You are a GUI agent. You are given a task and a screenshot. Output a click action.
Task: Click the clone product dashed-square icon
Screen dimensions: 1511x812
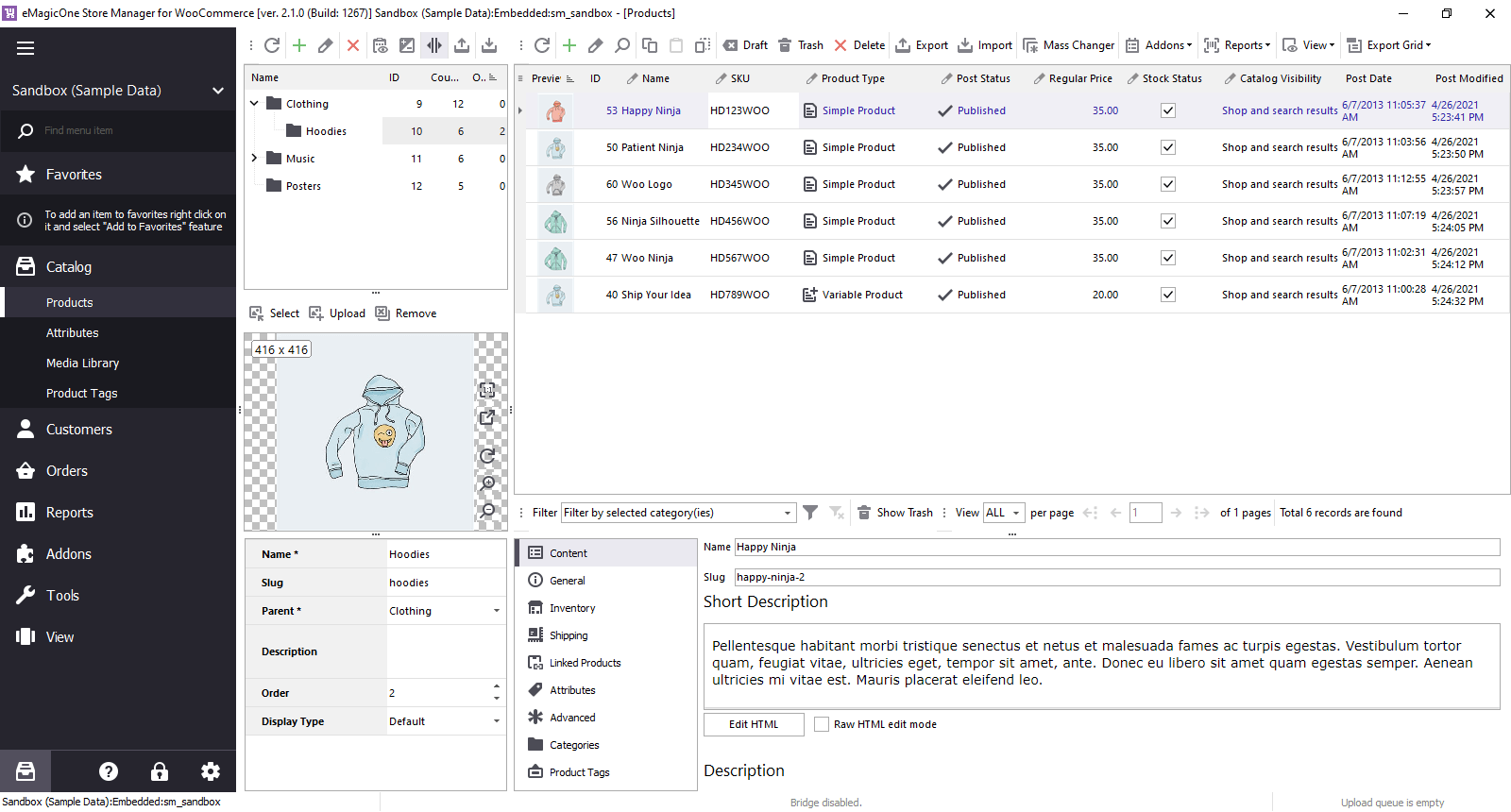point(703,45)
